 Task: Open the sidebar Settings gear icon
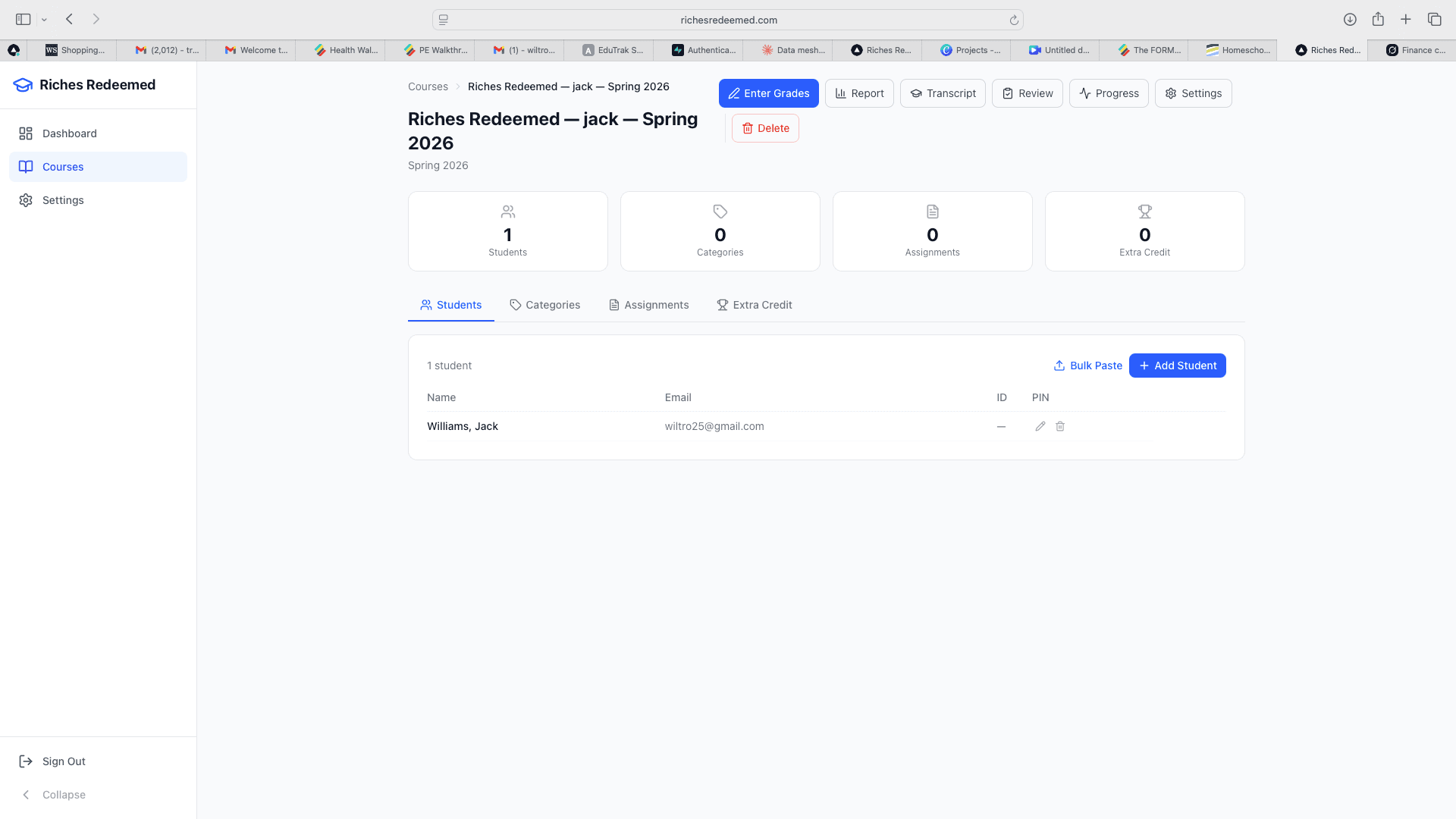[26, 200]
